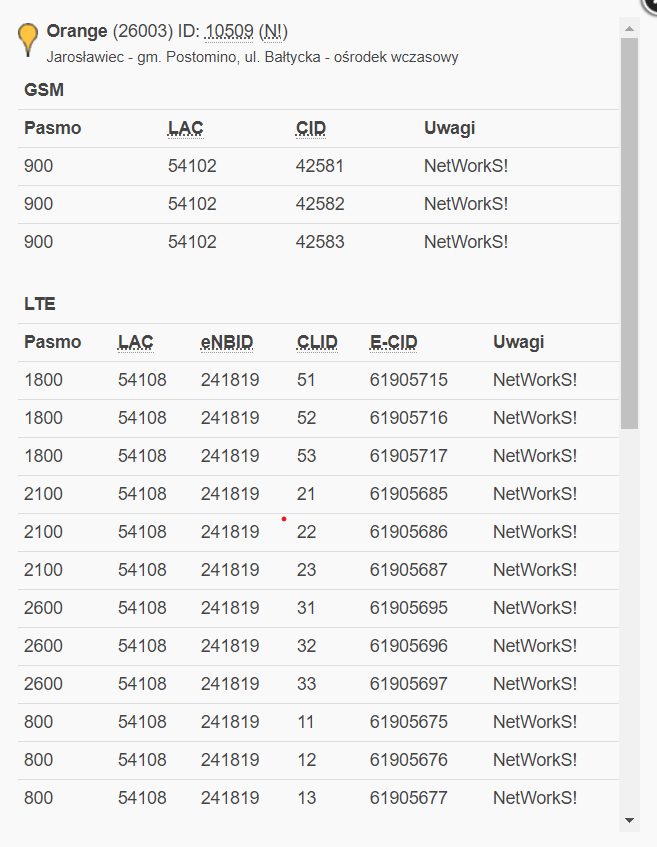
Task: Click the CLID column header
Action: [316, 341]
